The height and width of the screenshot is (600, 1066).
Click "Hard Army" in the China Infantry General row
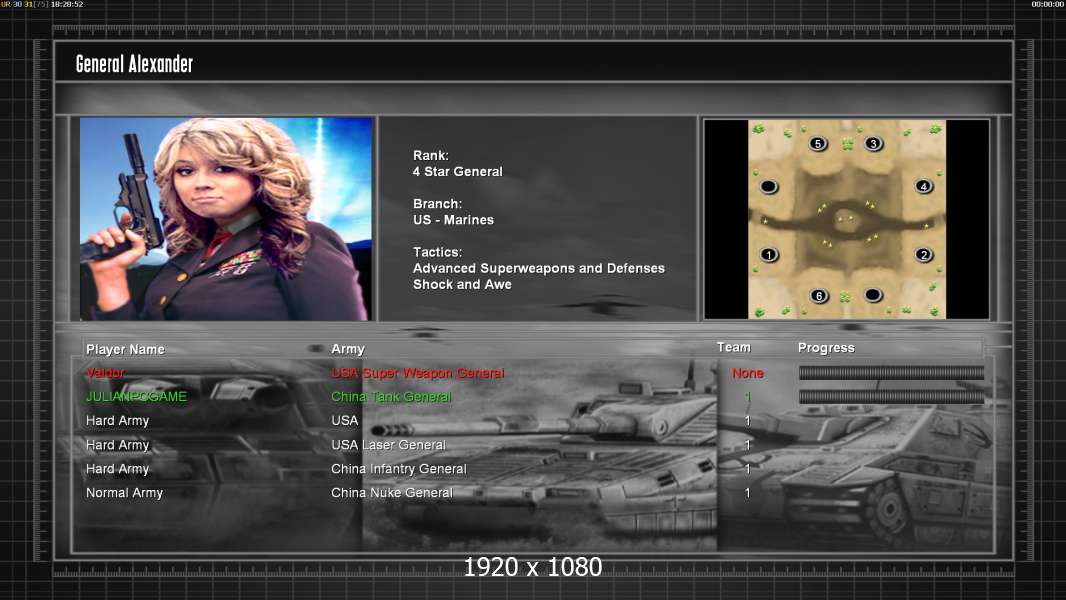[x=118, y=469]
